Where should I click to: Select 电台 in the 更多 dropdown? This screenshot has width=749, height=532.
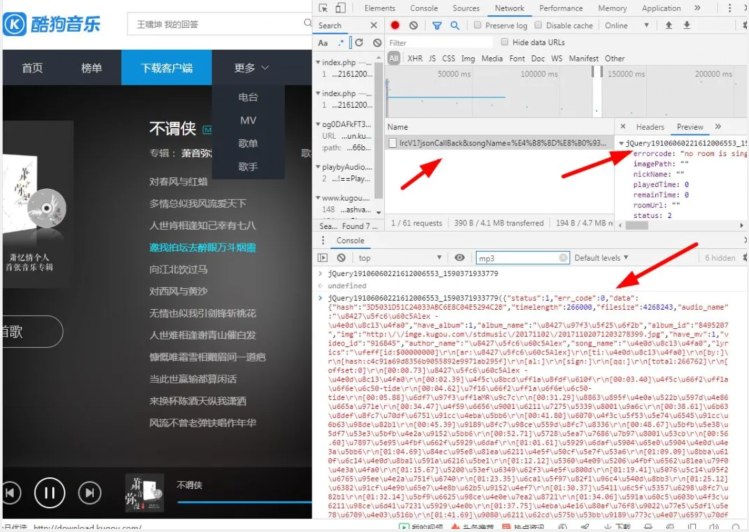248,97
